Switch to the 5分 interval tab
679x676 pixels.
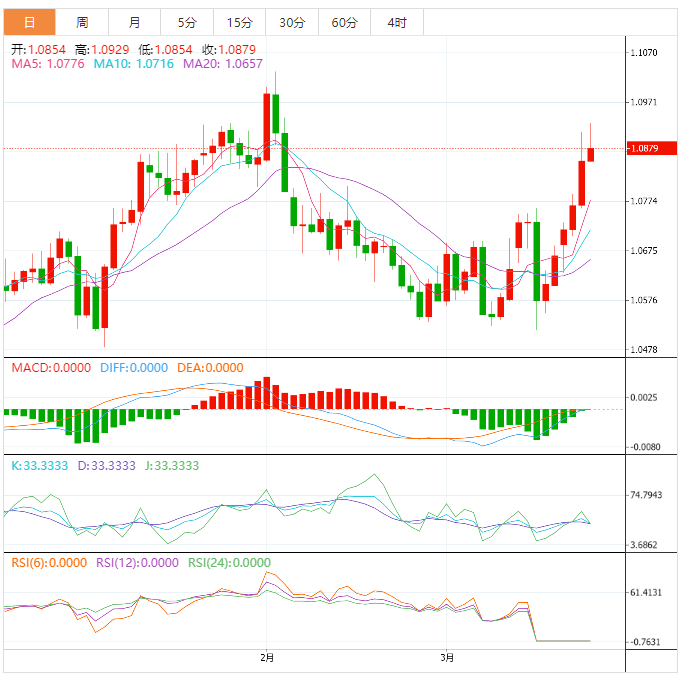click(x=187, y=22)
